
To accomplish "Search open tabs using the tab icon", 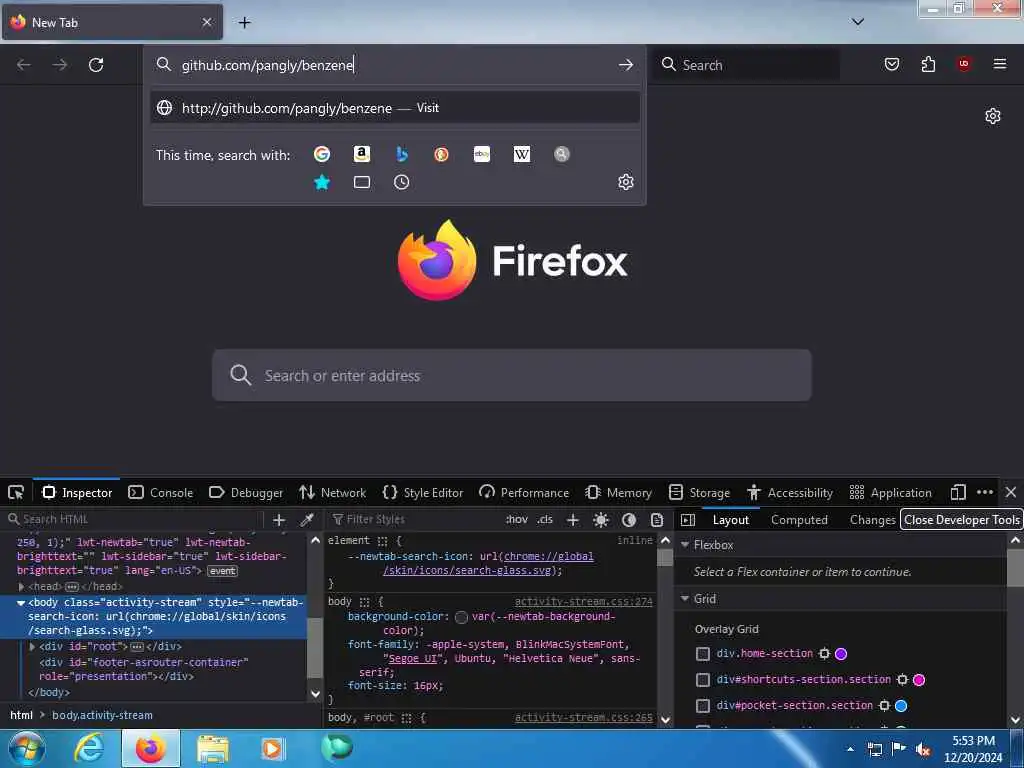I will tap(362, 182).
